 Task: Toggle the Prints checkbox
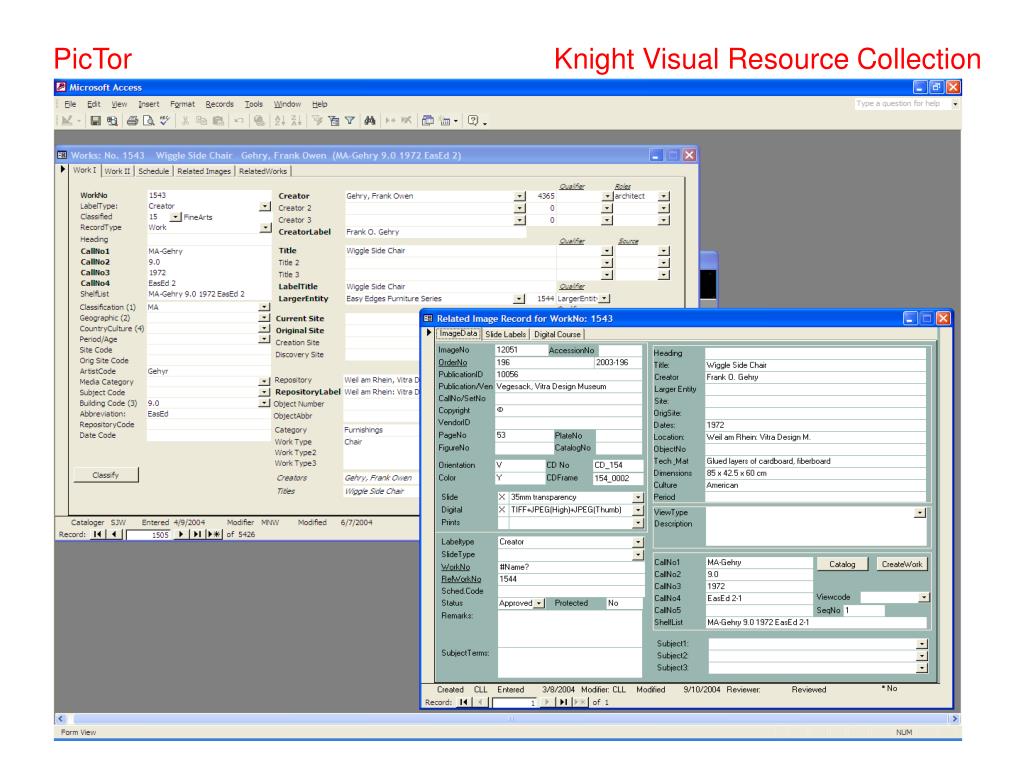coord(502,522)
